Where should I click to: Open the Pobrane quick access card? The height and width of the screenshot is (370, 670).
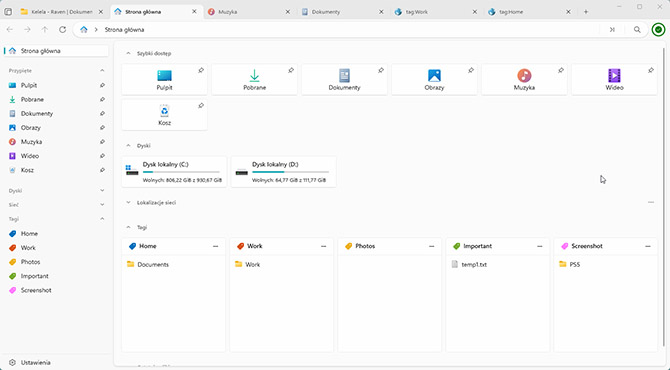254,79
